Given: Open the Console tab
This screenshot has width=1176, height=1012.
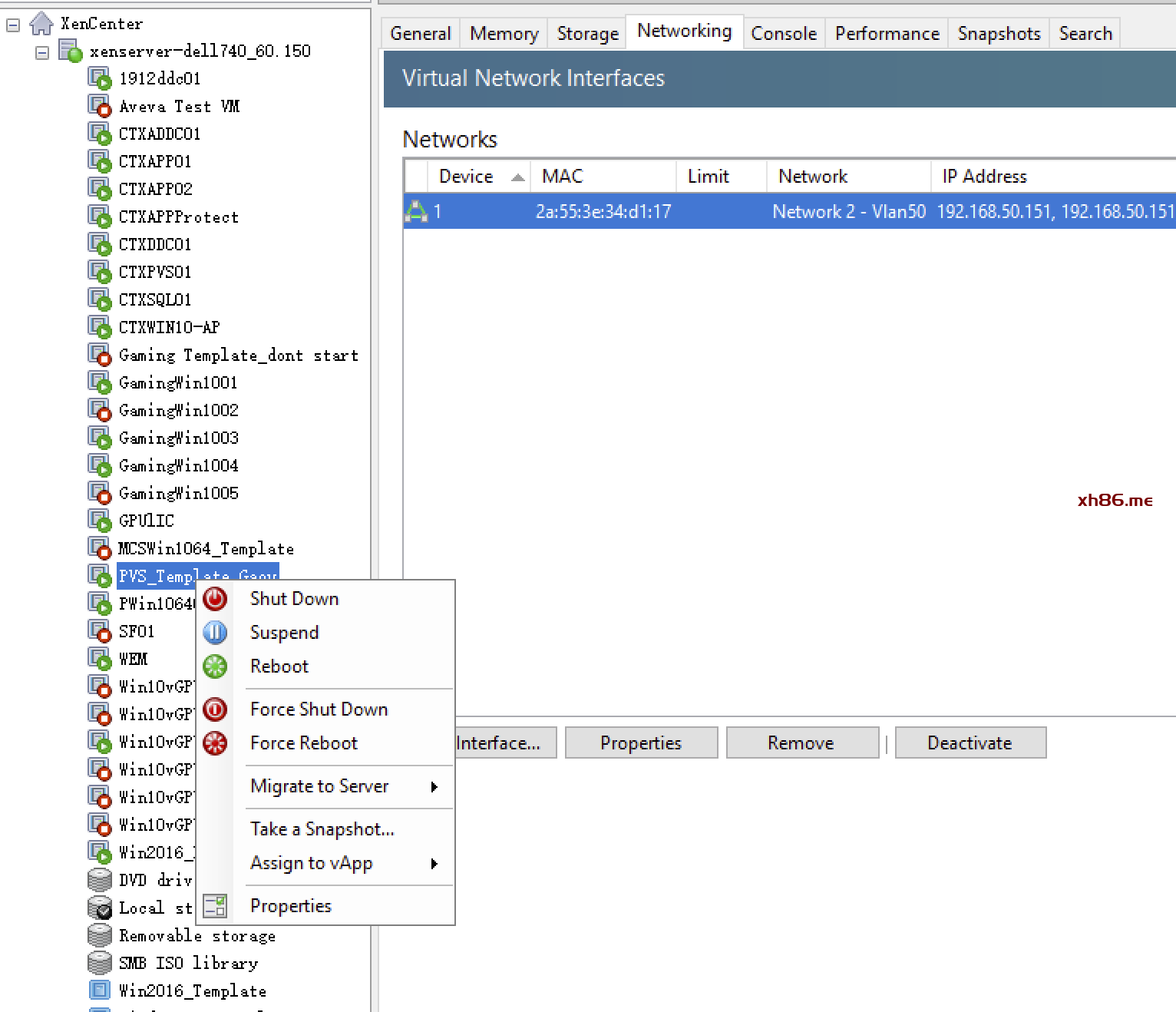Looking at the screenshot, I should pos(784,34).
